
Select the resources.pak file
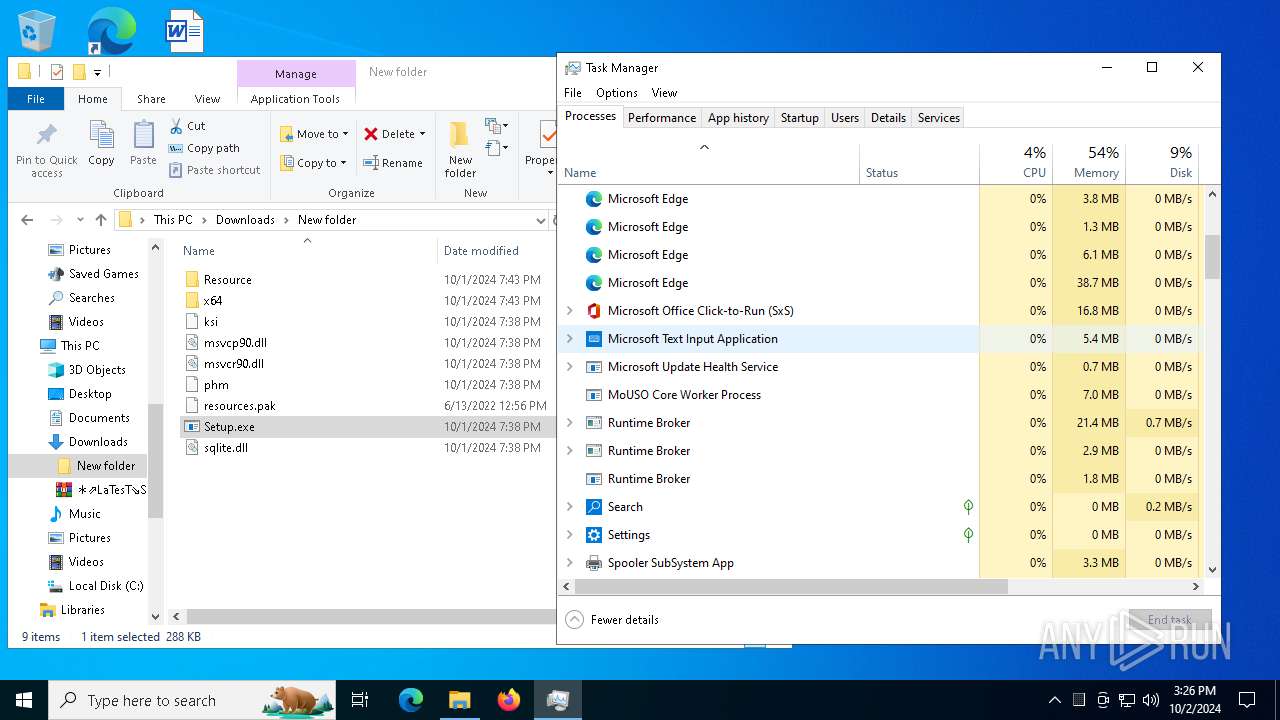click(366, 406)
